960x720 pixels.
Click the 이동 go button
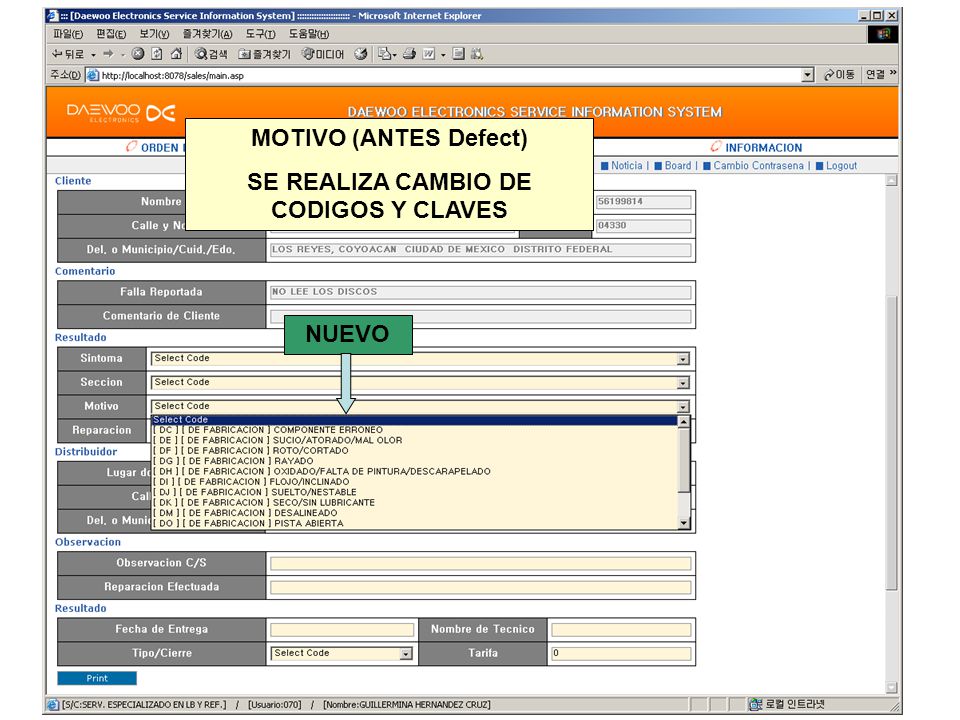839,75
